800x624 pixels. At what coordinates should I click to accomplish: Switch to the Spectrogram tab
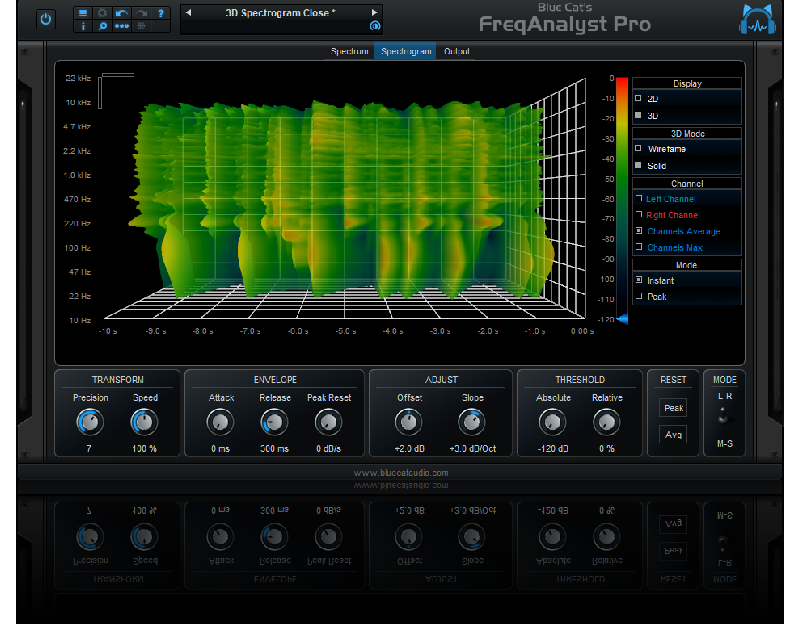(x=406, y=51)
